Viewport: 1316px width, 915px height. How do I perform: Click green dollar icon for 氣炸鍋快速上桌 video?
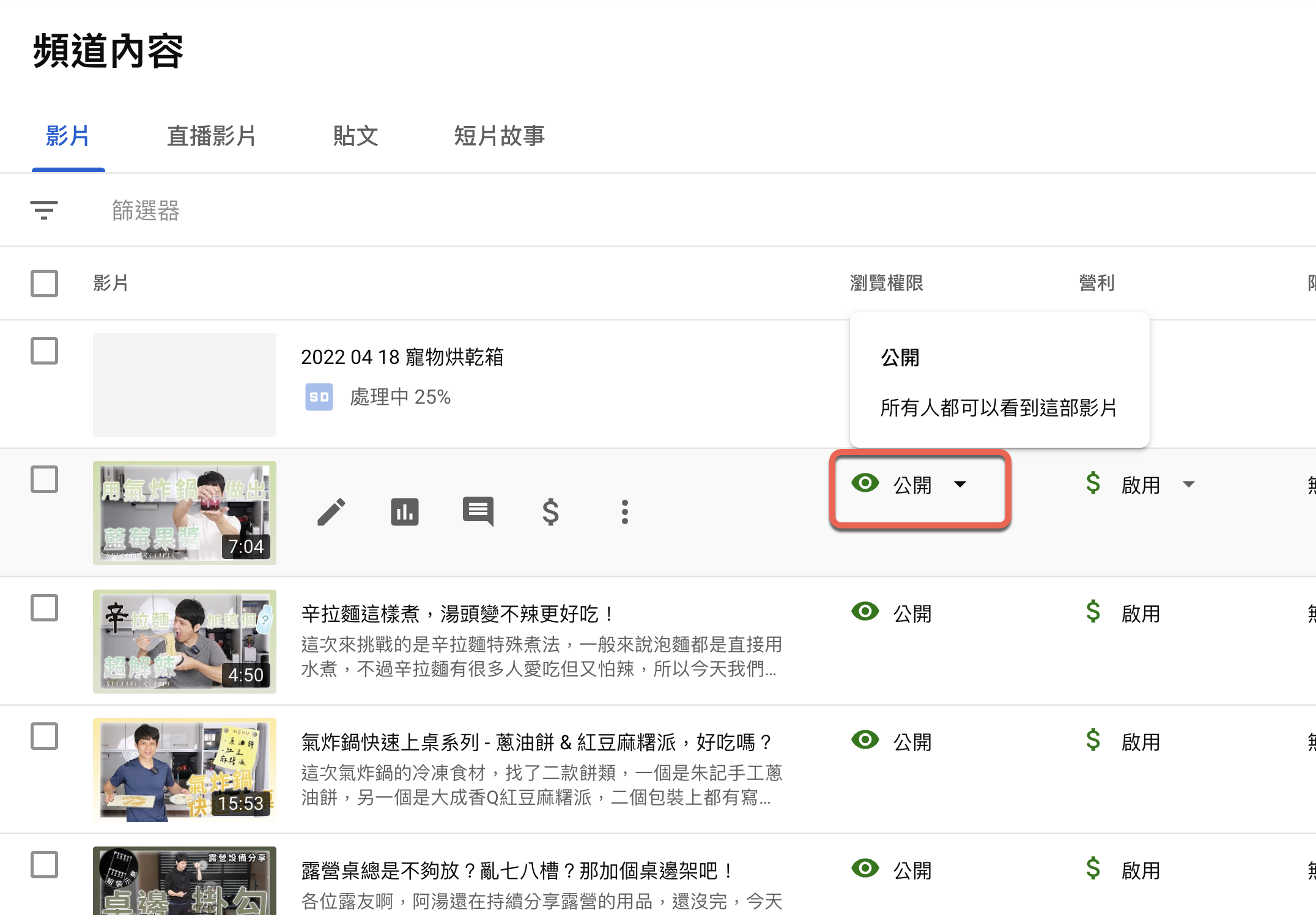pos(1093,740)
